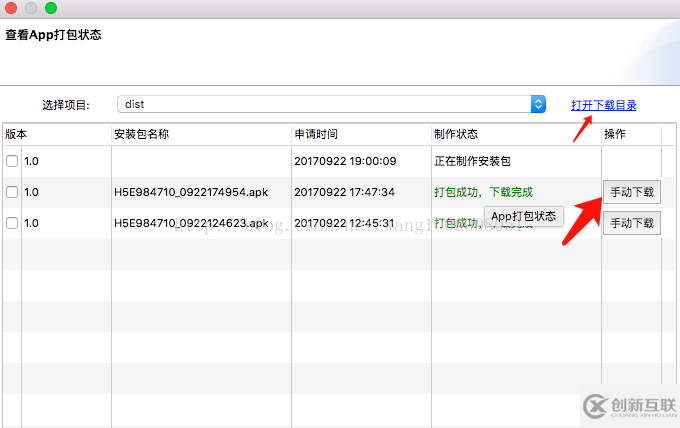Screen dimensions: 680x428
Task: Select the H5E984710_0922124623.apk package name
Action: click(191, 223)
